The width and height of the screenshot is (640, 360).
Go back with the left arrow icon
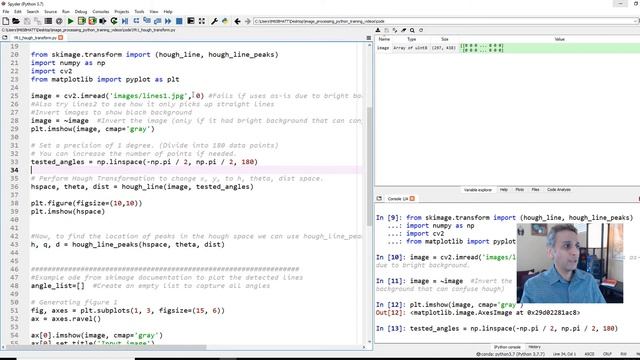click(237, 21)
